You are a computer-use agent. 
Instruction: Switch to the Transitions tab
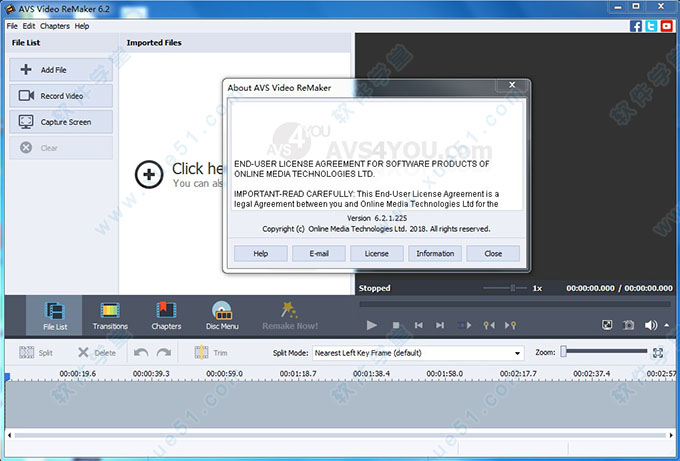coord(110,316)
